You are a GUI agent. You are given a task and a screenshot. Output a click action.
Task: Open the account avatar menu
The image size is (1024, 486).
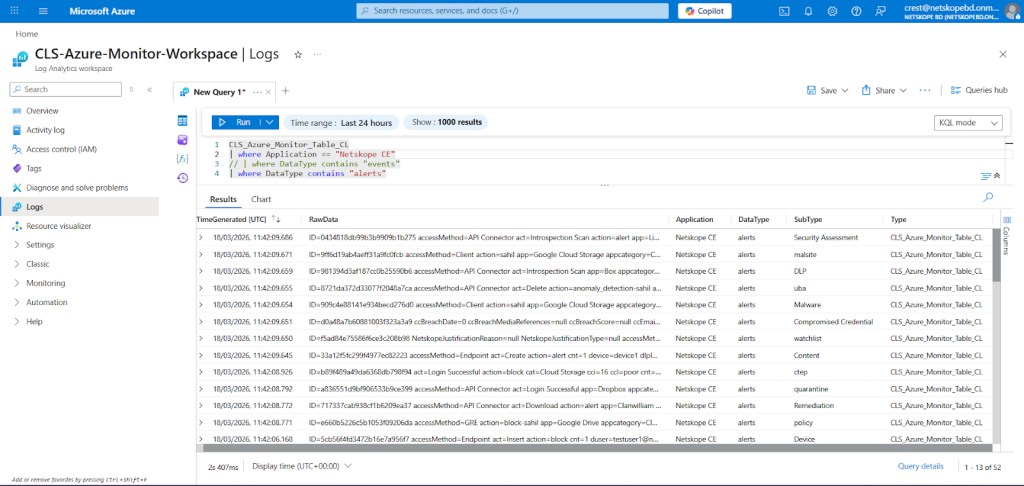point(1012,11)
